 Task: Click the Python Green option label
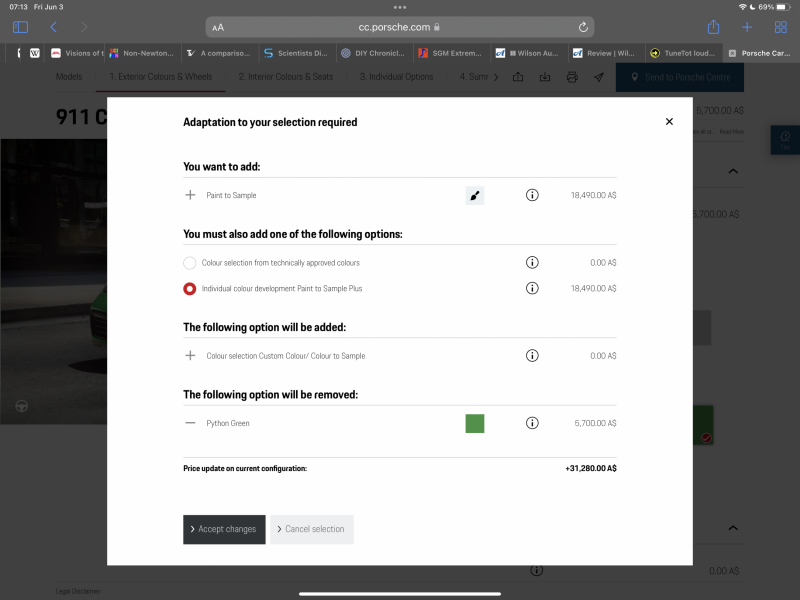click(x=228, y=423)
